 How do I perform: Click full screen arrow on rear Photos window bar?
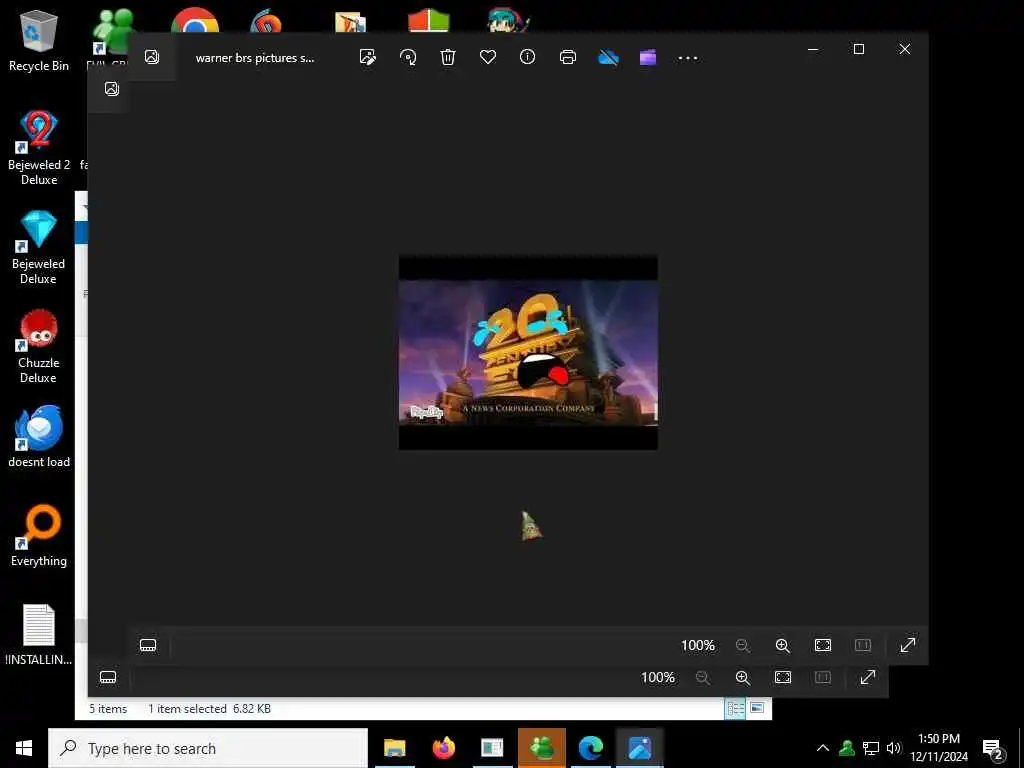(867, 677)
